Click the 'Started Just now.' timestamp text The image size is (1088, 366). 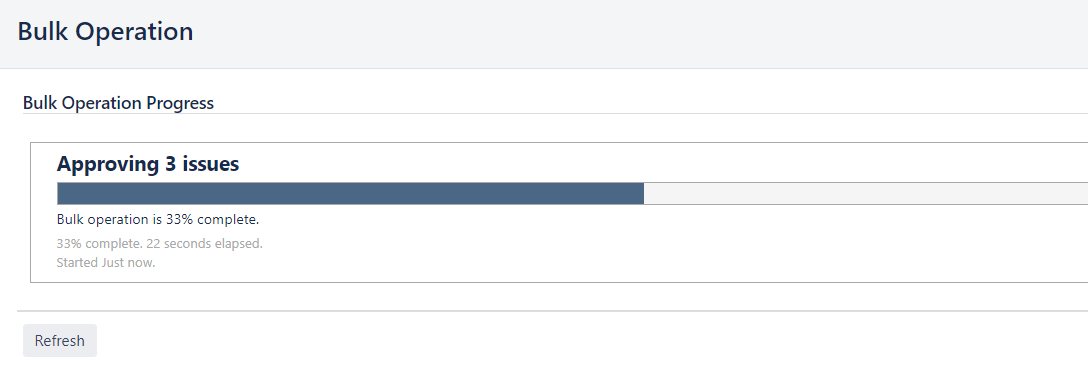[x=105, y=263]
